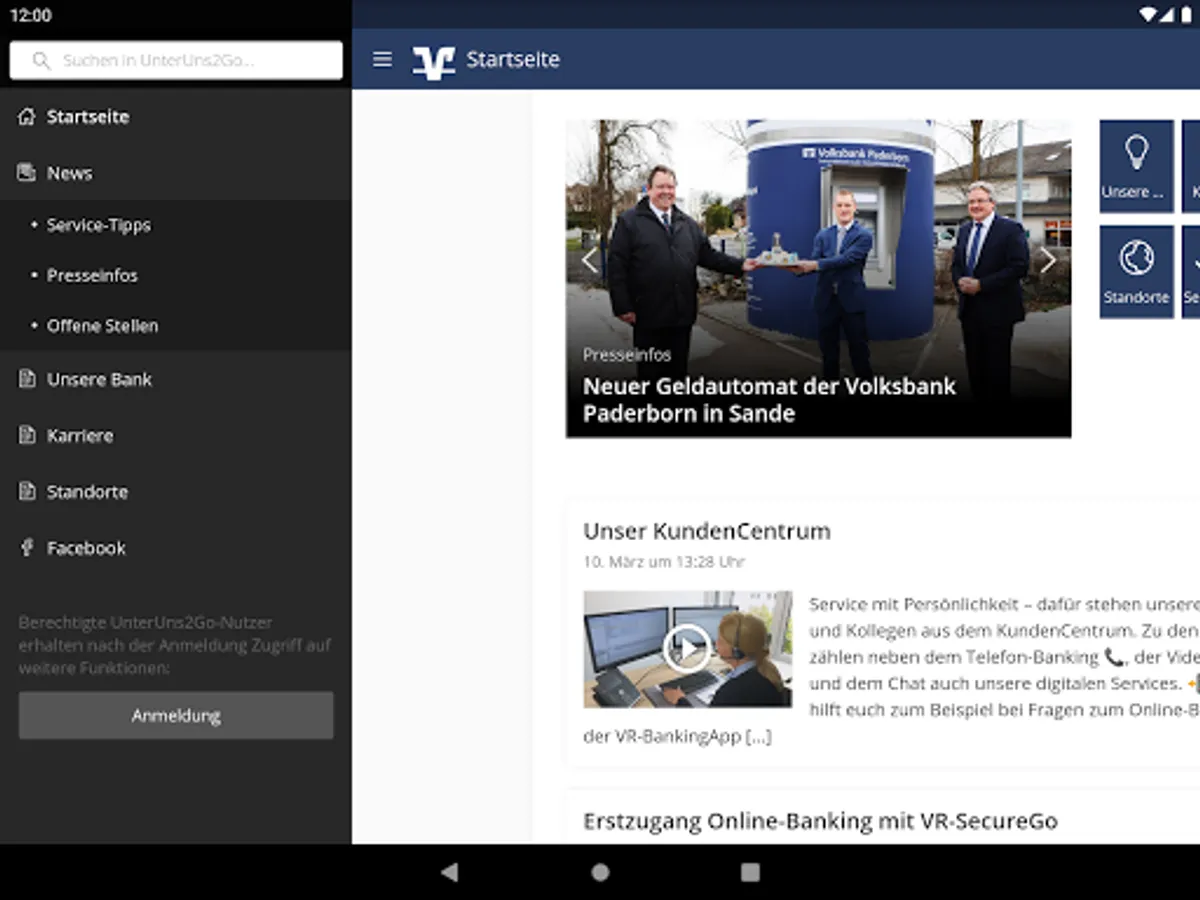Open the Standorte globe tile
The image size is (1200, 900).
coord(1137,272)
